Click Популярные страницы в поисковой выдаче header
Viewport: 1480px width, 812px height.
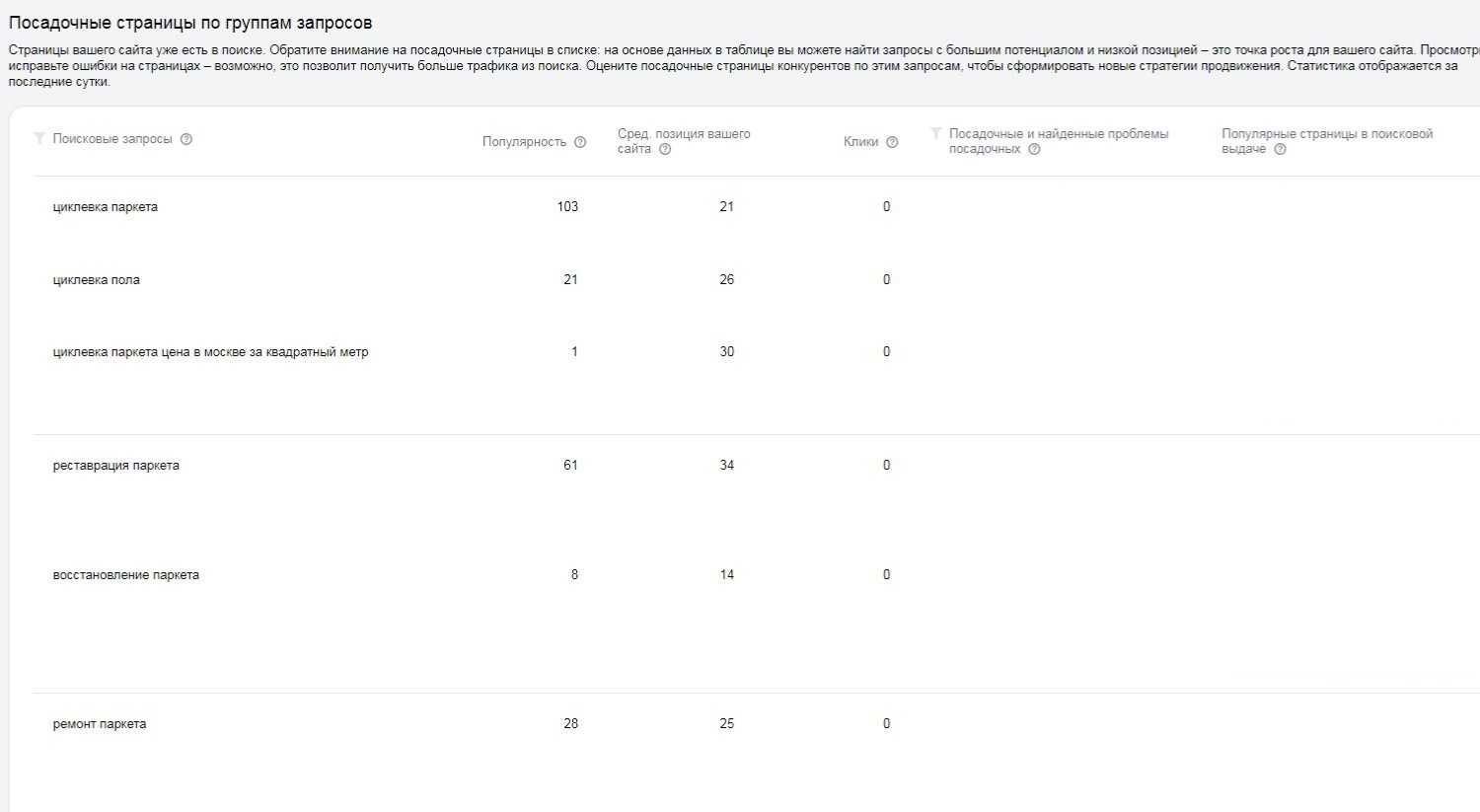1327,141
